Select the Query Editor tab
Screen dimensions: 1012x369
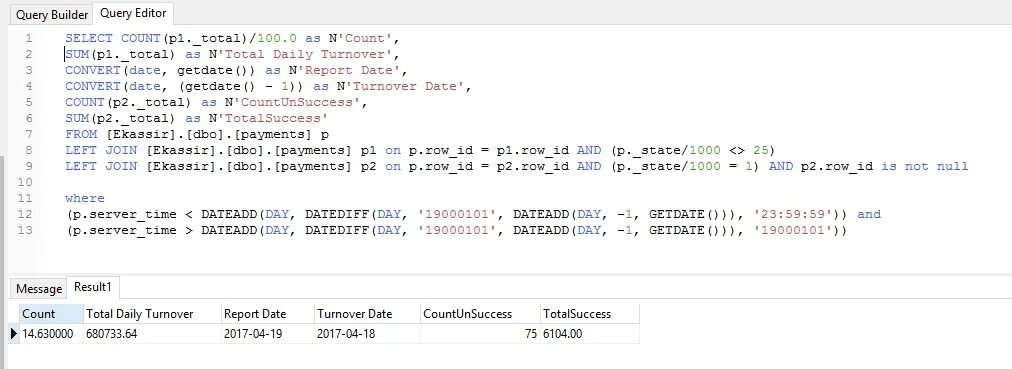coord(133,13)
